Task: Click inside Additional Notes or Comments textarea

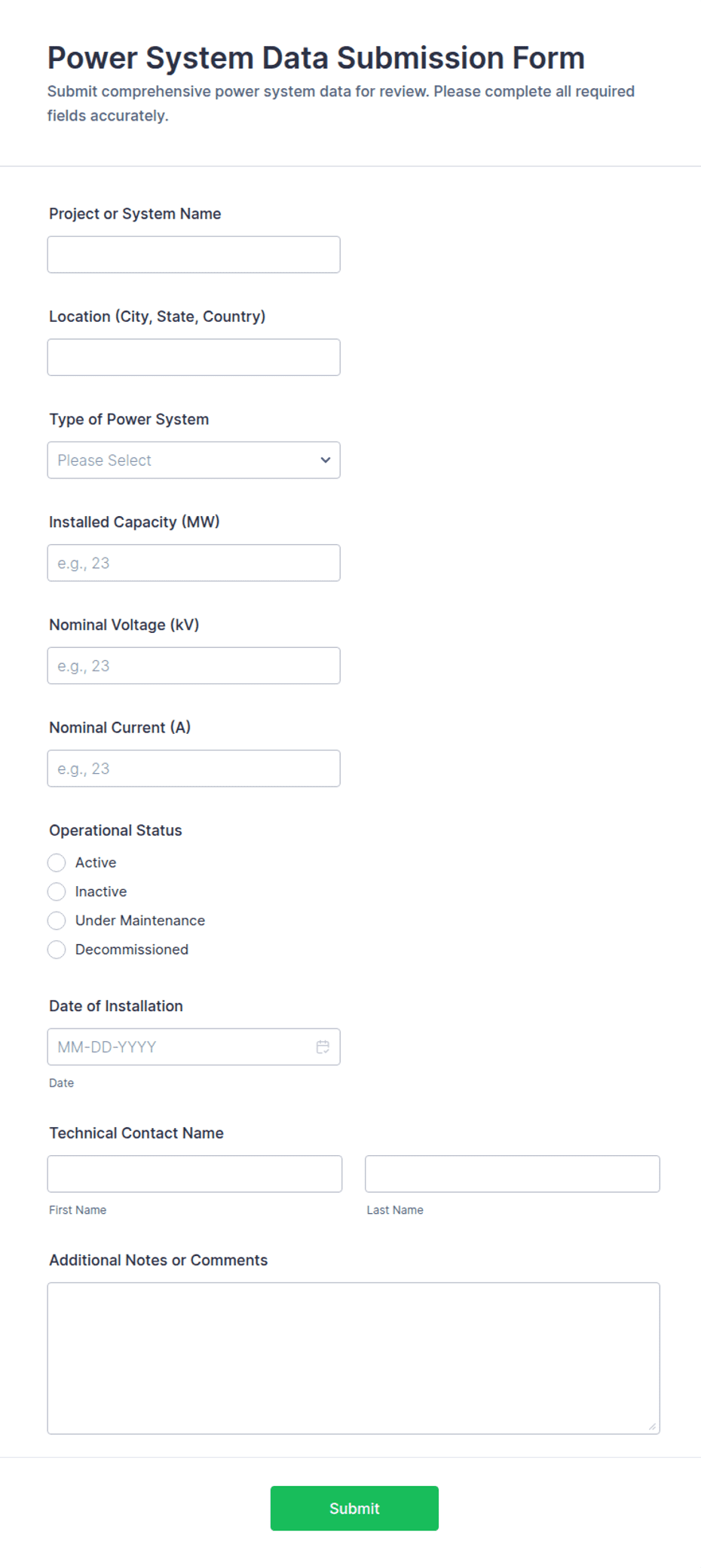Action: pos(354,1359)
